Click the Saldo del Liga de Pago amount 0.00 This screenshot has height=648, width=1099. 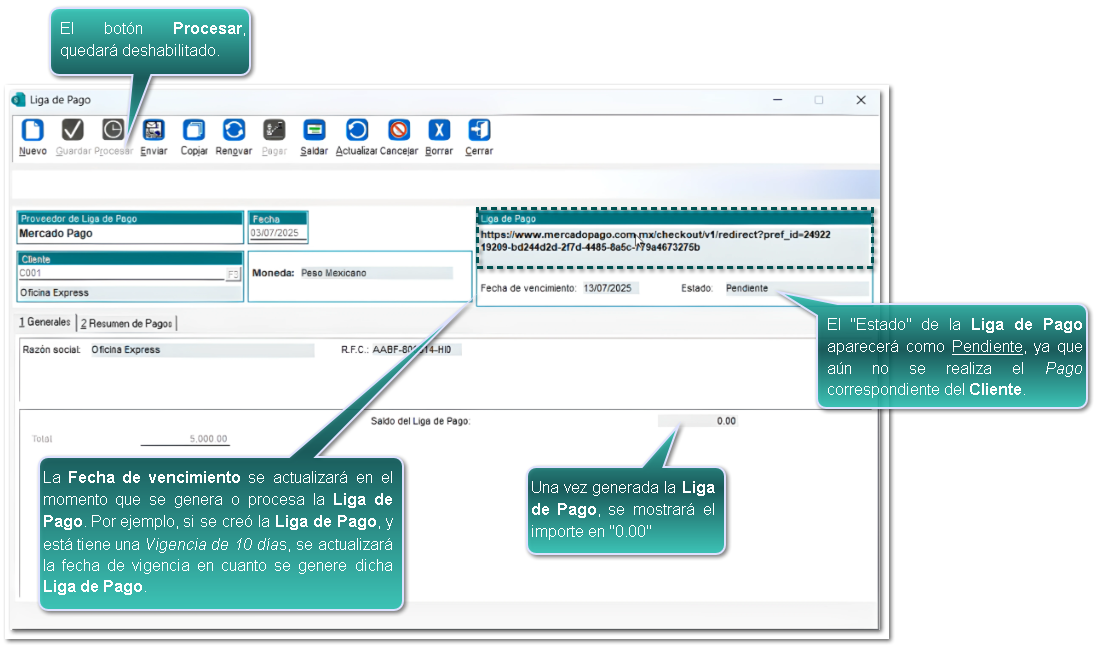(x=698, y=421)
